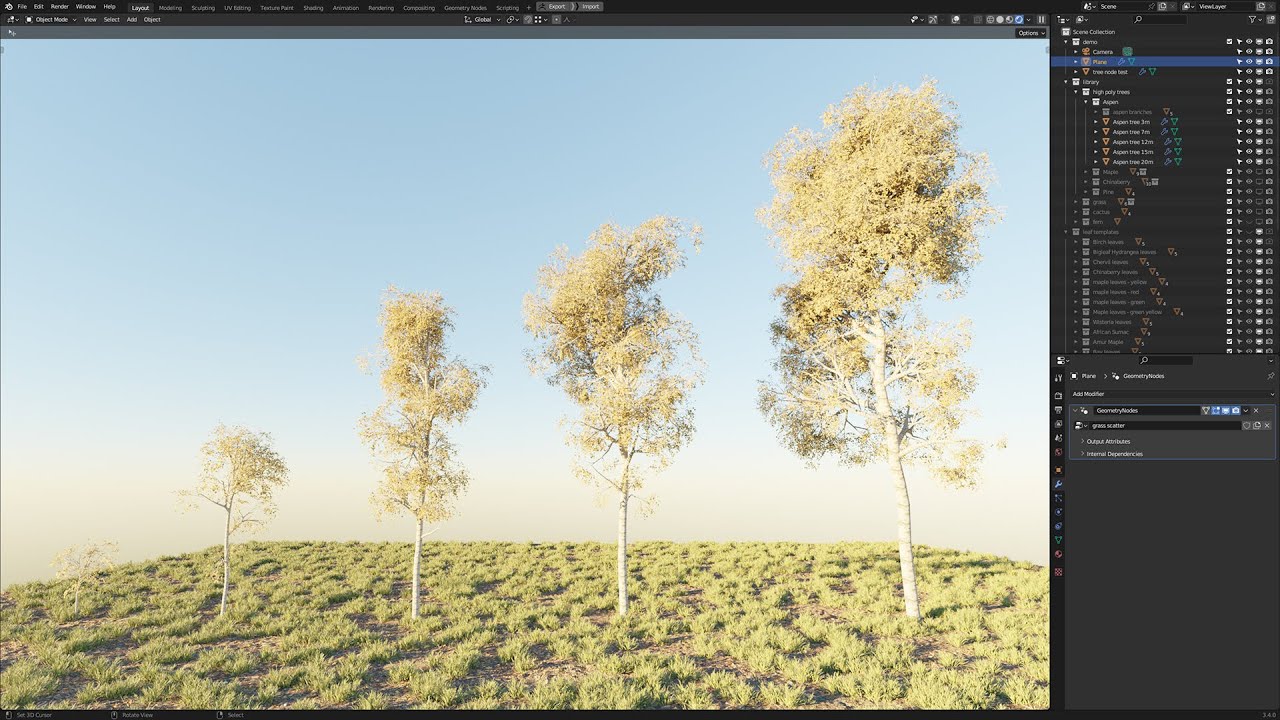Image resolution: width=1280 pixels, height=720 pixels.
Task: Click the Import button
Action: coord(589,6)
